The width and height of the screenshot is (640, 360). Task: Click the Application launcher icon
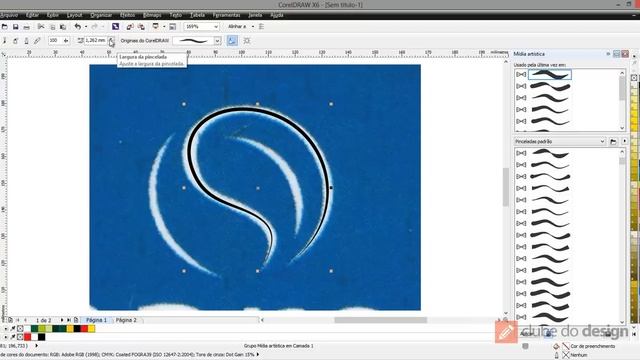(156, 27)
